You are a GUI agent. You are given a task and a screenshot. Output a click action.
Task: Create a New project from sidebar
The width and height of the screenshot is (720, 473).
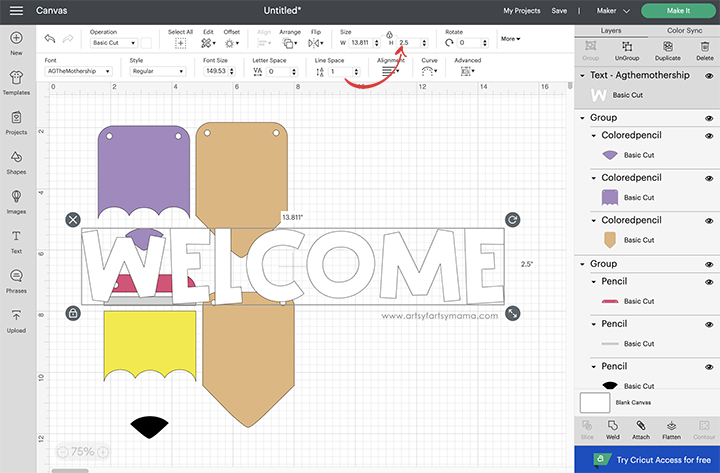pos(16,43)
